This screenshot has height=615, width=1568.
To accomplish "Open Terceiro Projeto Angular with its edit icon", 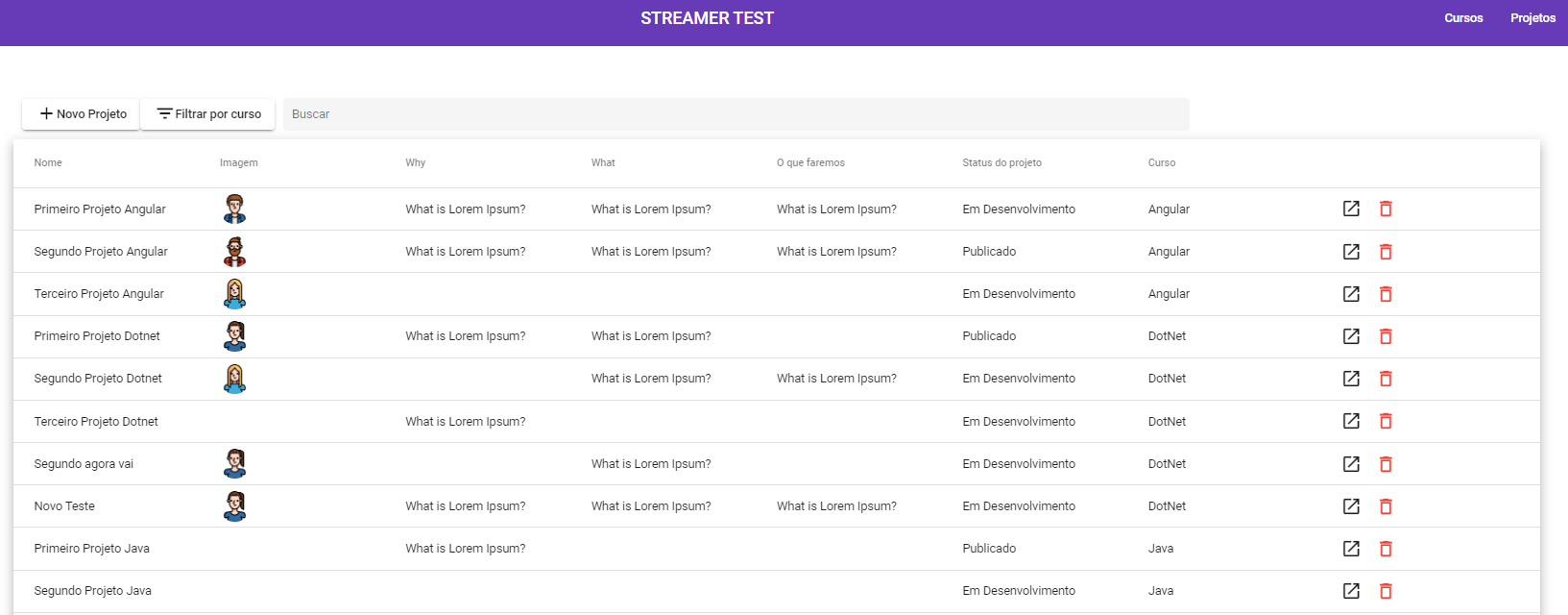I will click(1351, 293).
